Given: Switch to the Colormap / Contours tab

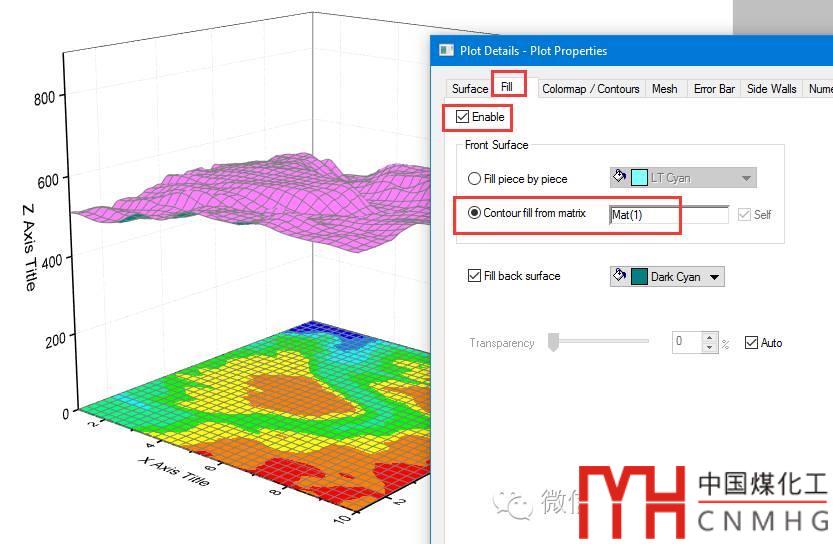Looking at the screenshot, I should tap(591, 89).
